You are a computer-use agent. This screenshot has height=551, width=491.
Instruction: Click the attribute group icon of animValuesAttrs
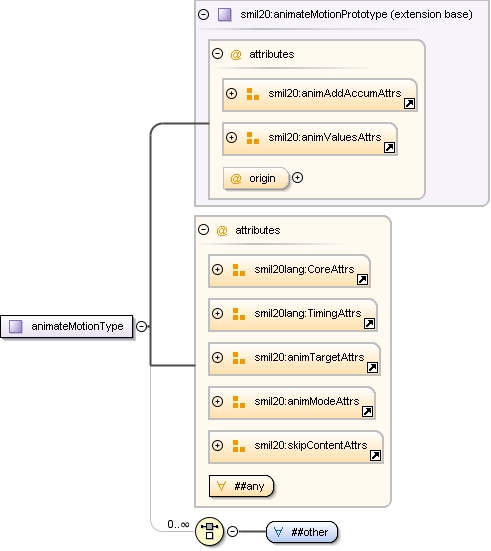(253, 138)
